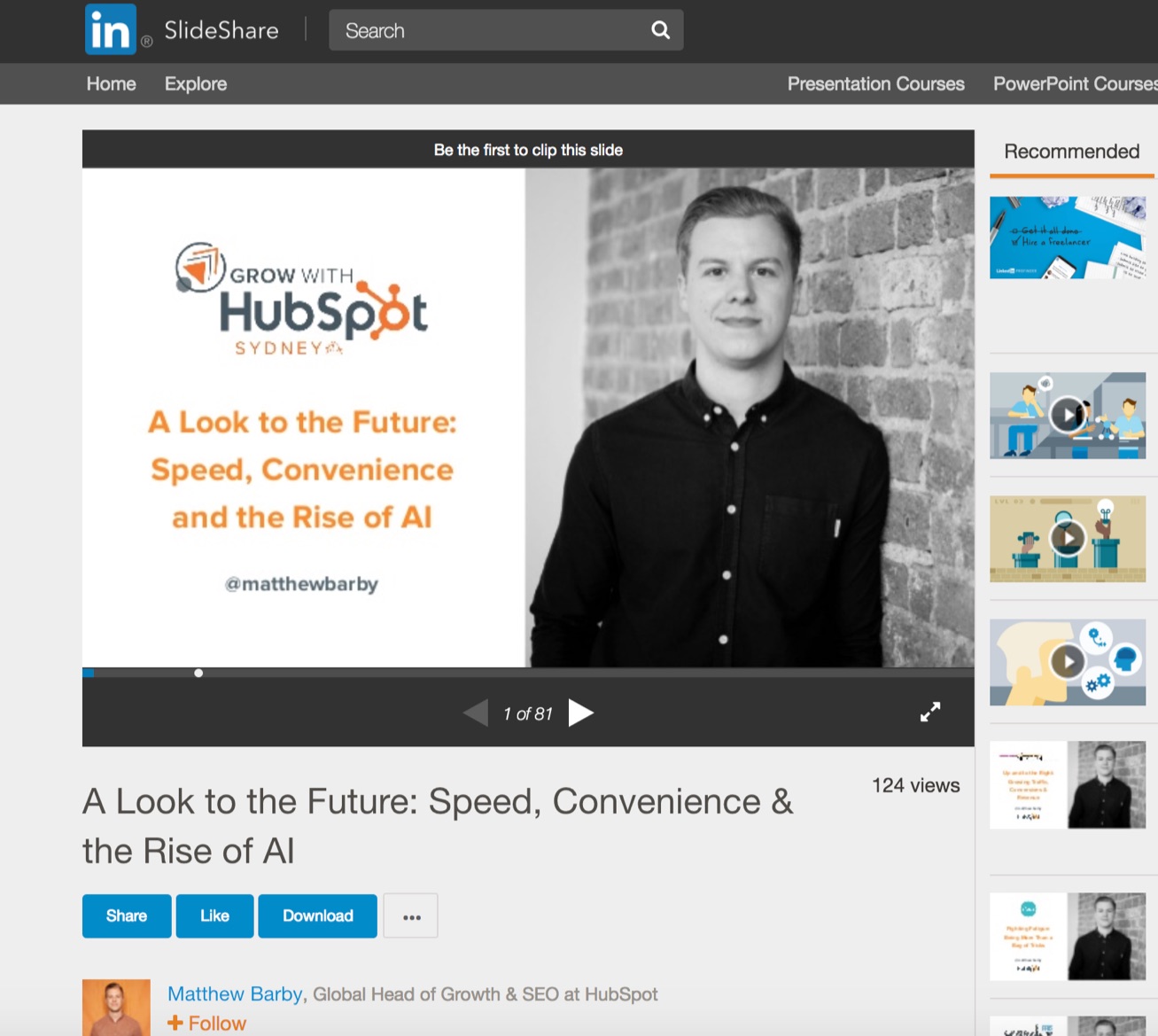This screenshot has width=1158, height=1036.
Task: Click the Follow link
Action: click(217, 1023)
